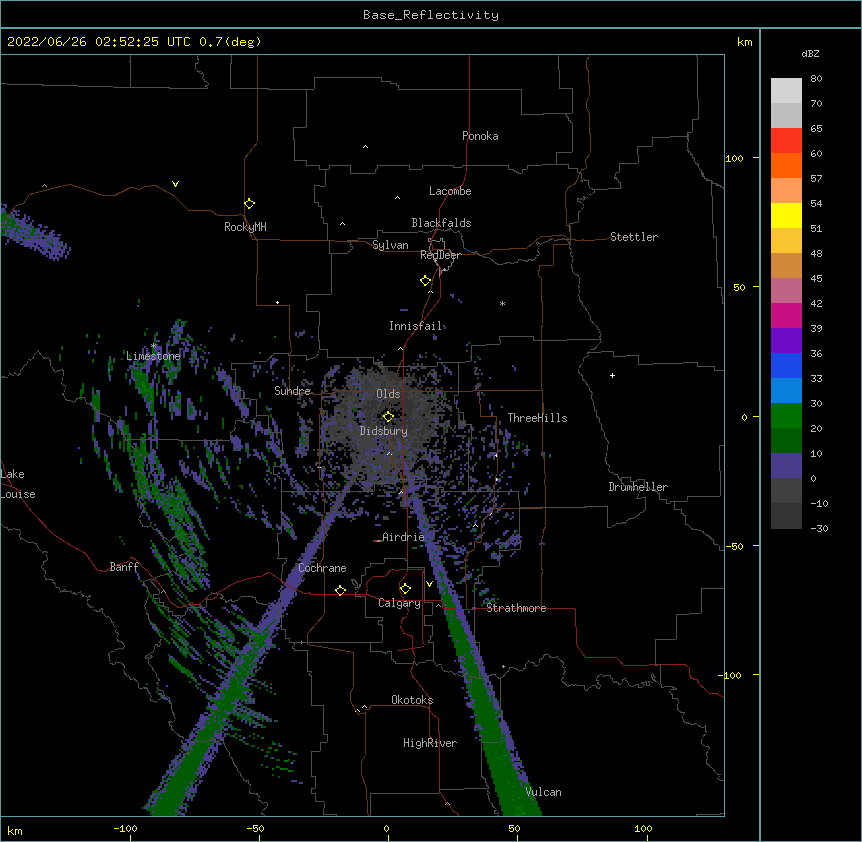Select the slate purple 0-10 dBZ legend swatch
This screenshot has height=842, width=862.
coord(786,466)
